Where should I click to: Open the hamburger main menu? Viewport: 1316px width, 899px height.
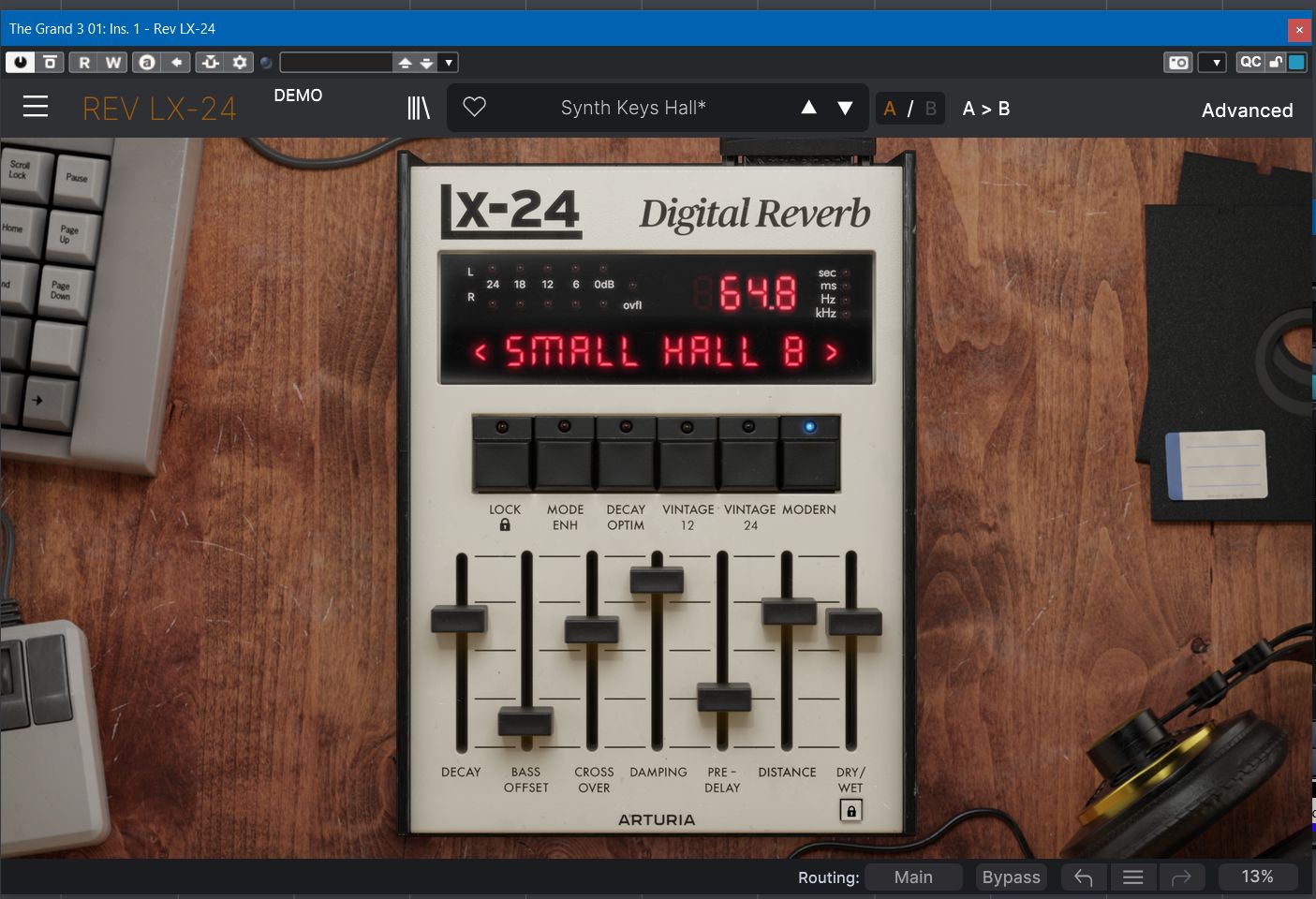(36, 108)
